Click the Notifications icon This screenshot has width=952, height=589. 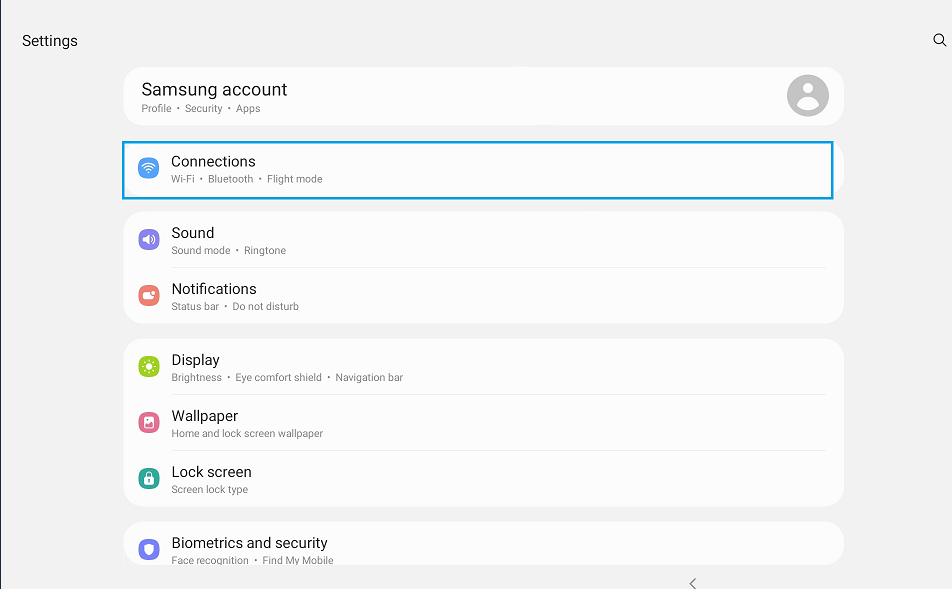(x=148, y=296)
